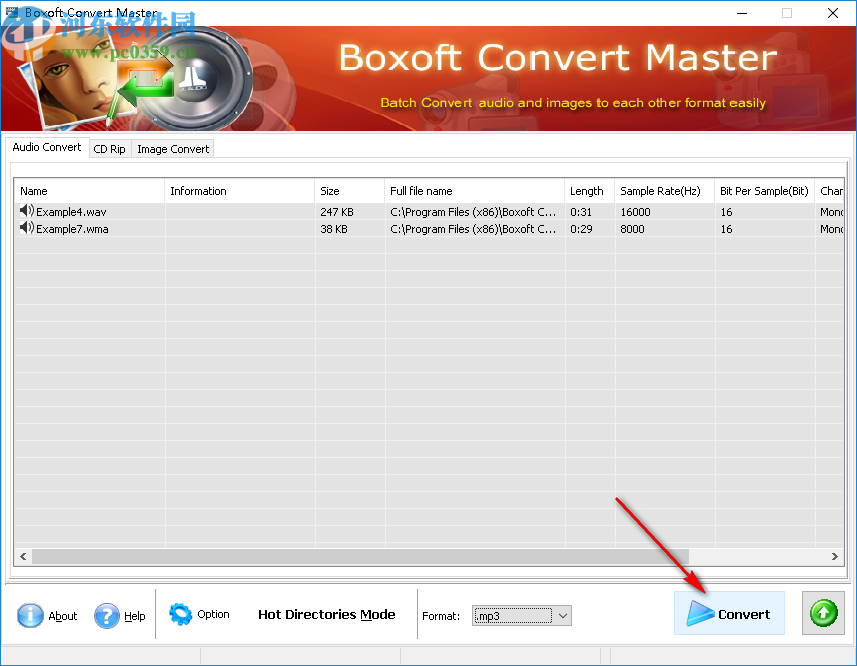The image size is (857, 666).
Task: Open the Option settings gear icon
Action: [x=180, y=615]
